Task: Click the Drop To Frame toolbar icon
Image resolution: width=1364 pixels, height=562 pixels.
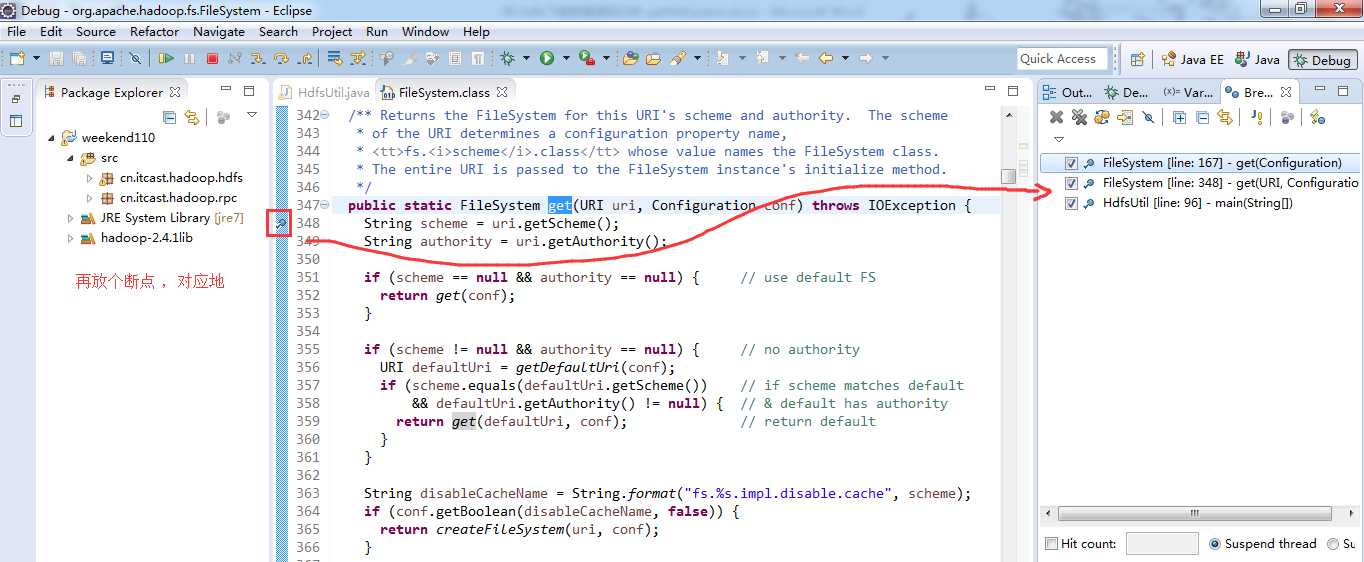Action: click(x=333, y=58)
